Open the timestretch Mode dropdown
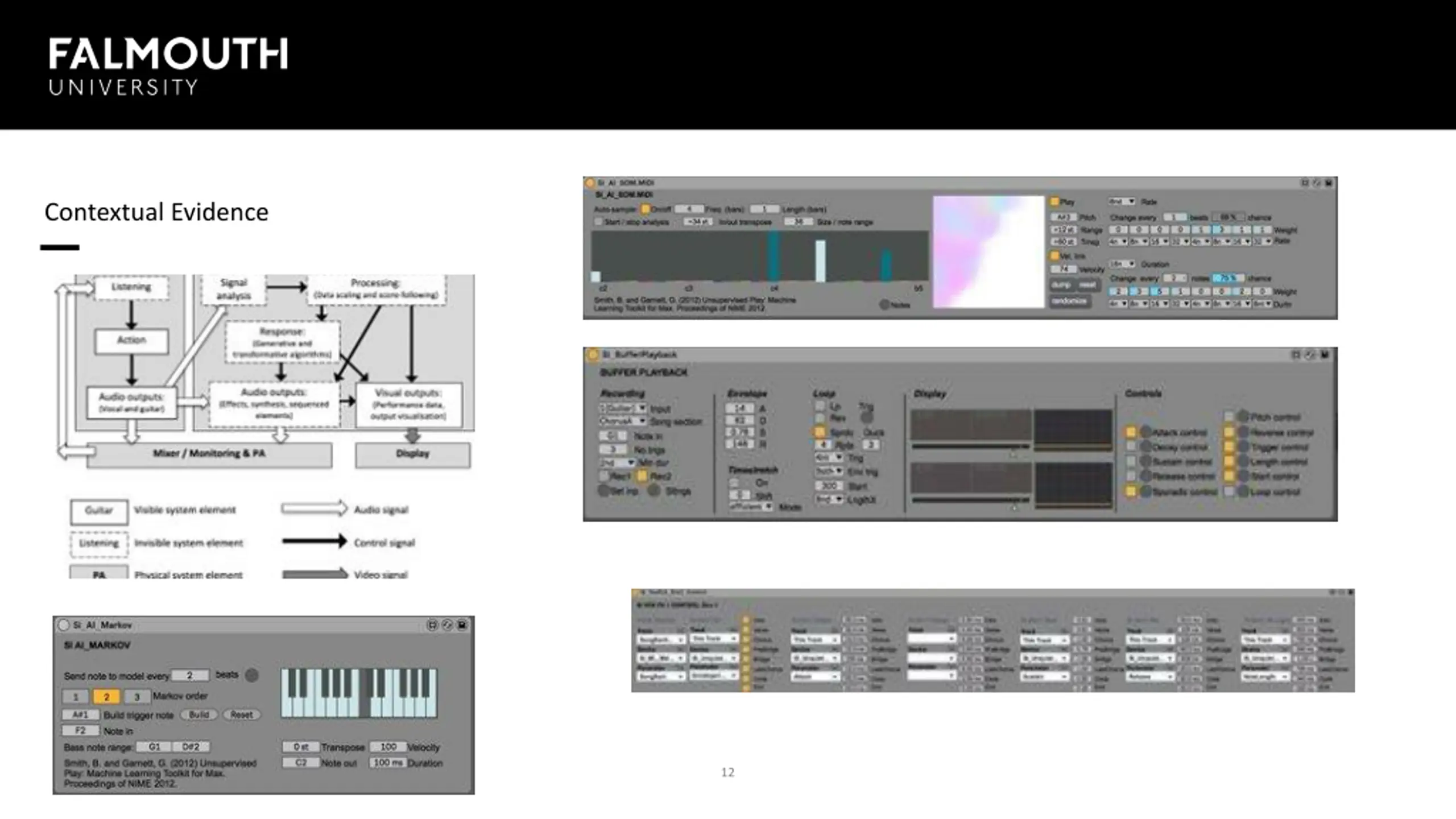This screenshot has height=819, width=1456. coord(752,506)
